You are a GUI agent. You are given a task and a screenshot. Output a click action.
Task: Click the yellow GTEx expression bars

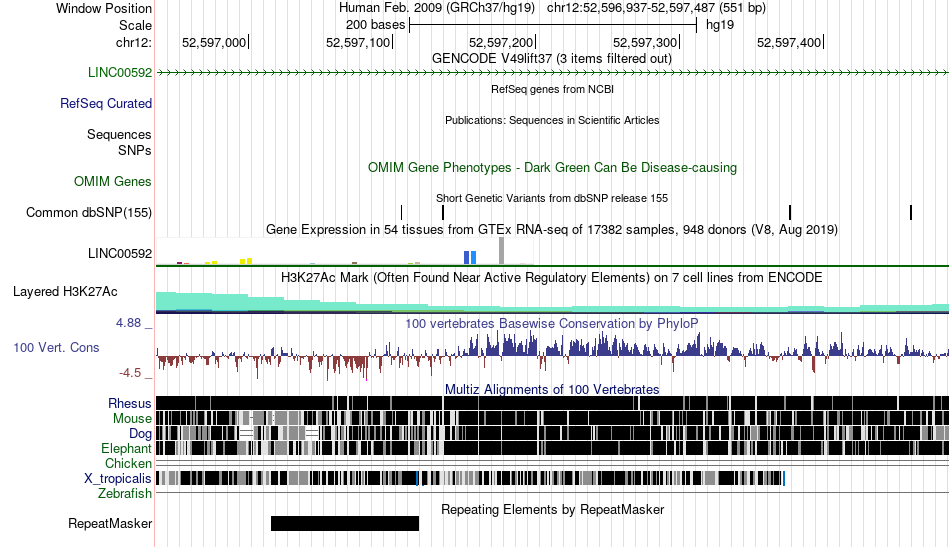point(246,261)
